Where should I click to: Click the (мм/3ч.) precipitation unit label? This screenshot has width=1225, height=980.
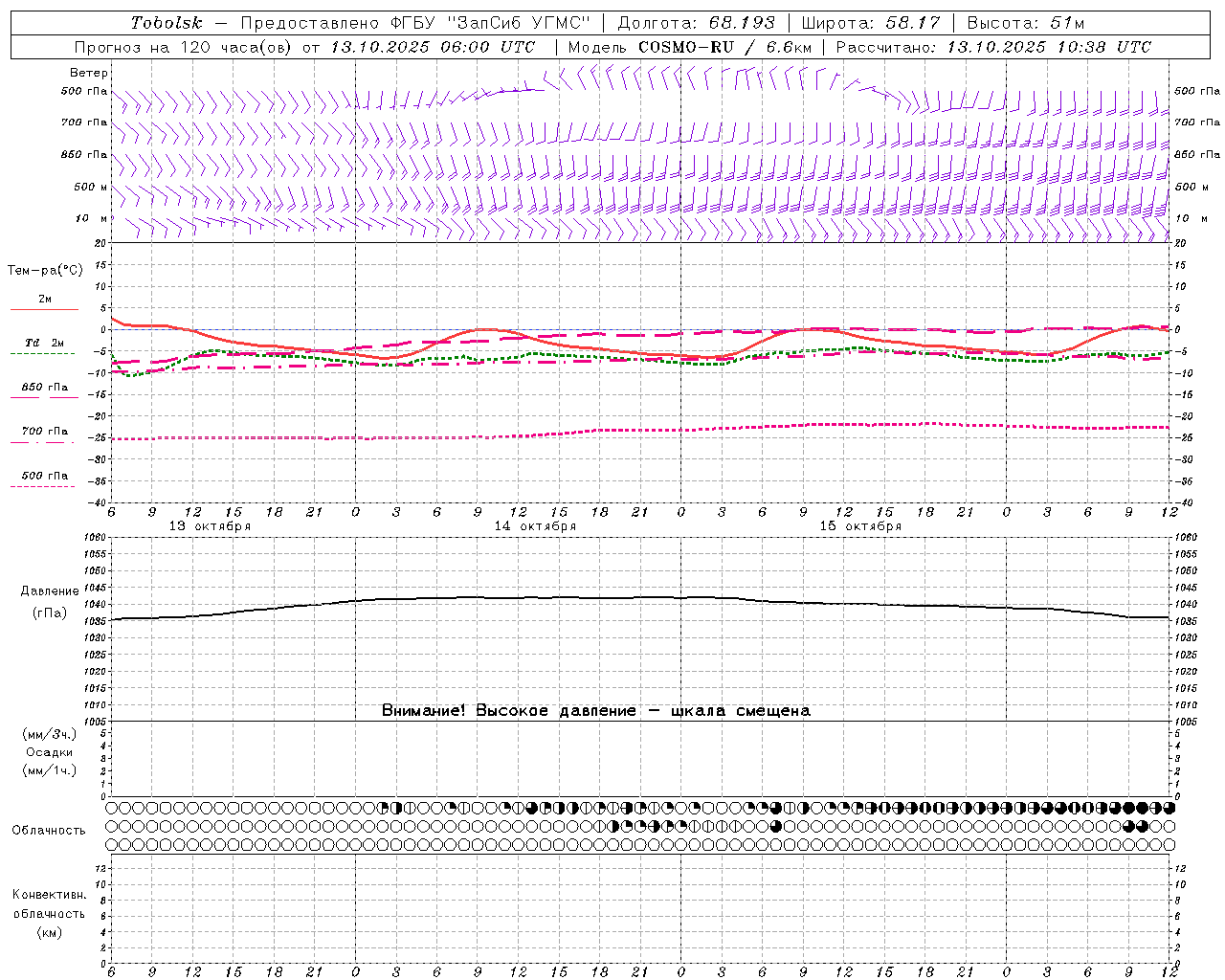[50, 734]
